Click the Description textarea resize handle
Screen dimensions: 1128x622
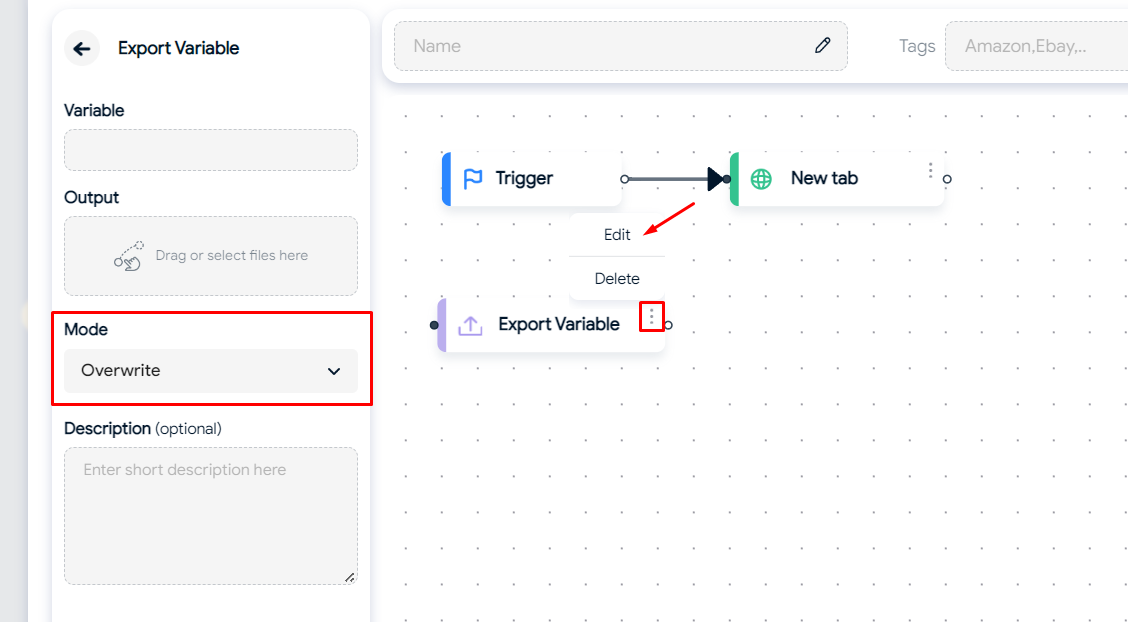tap(350, 577)
